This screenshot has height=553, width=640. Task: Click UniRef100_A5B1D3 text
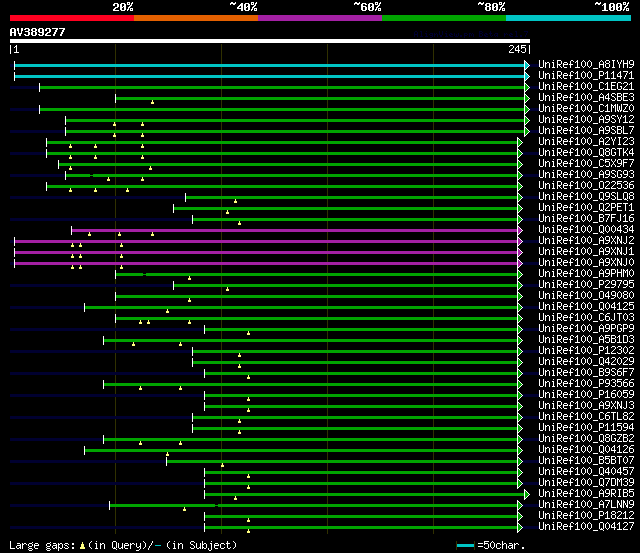[586, 340]
